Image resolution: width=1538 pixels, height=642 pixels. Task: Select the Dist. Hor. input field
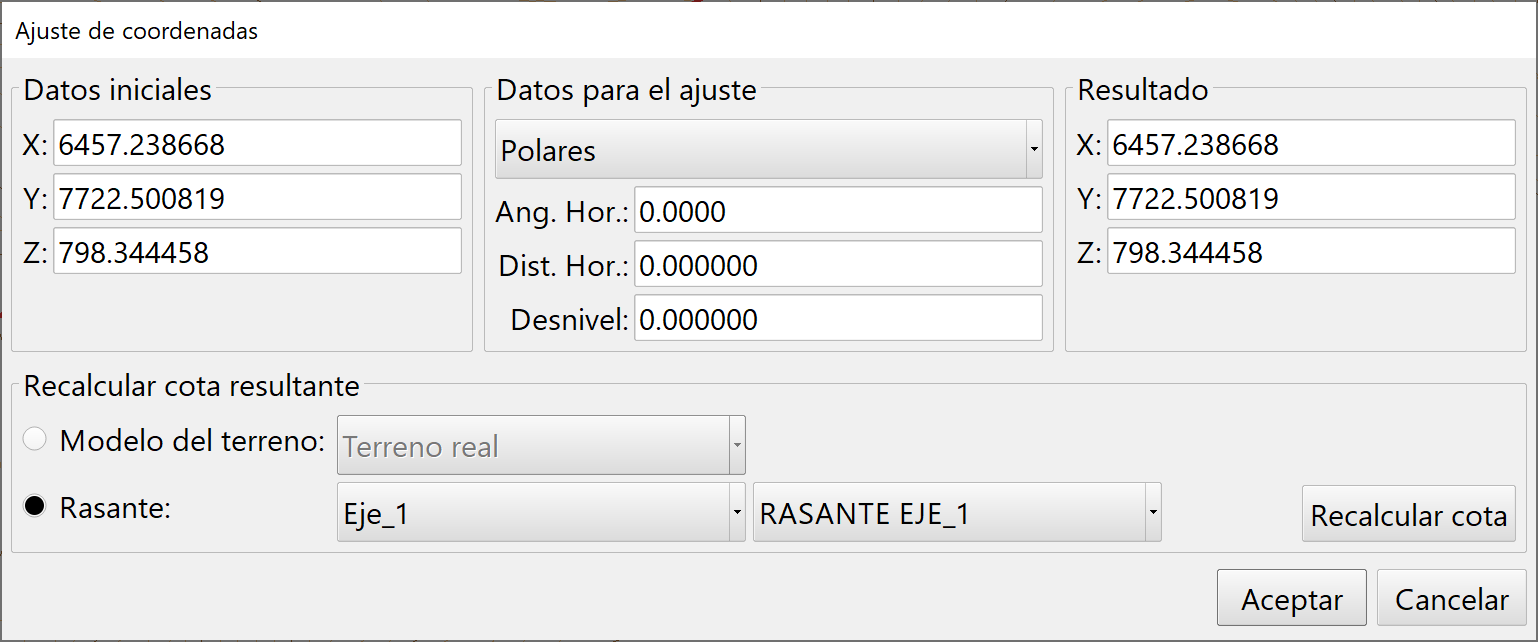click(838, 263)
